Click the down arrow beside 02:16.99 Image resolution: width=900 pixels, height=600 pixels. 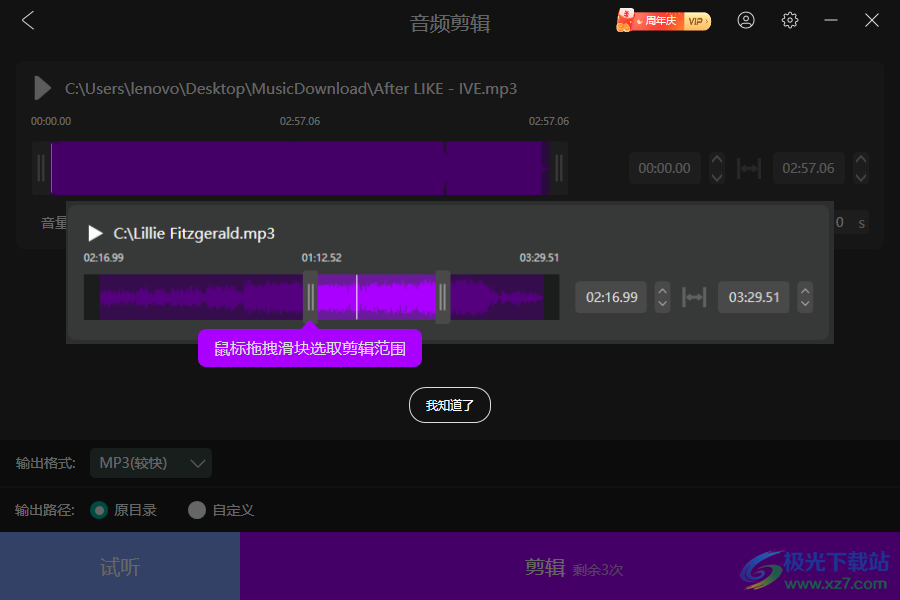662,302
